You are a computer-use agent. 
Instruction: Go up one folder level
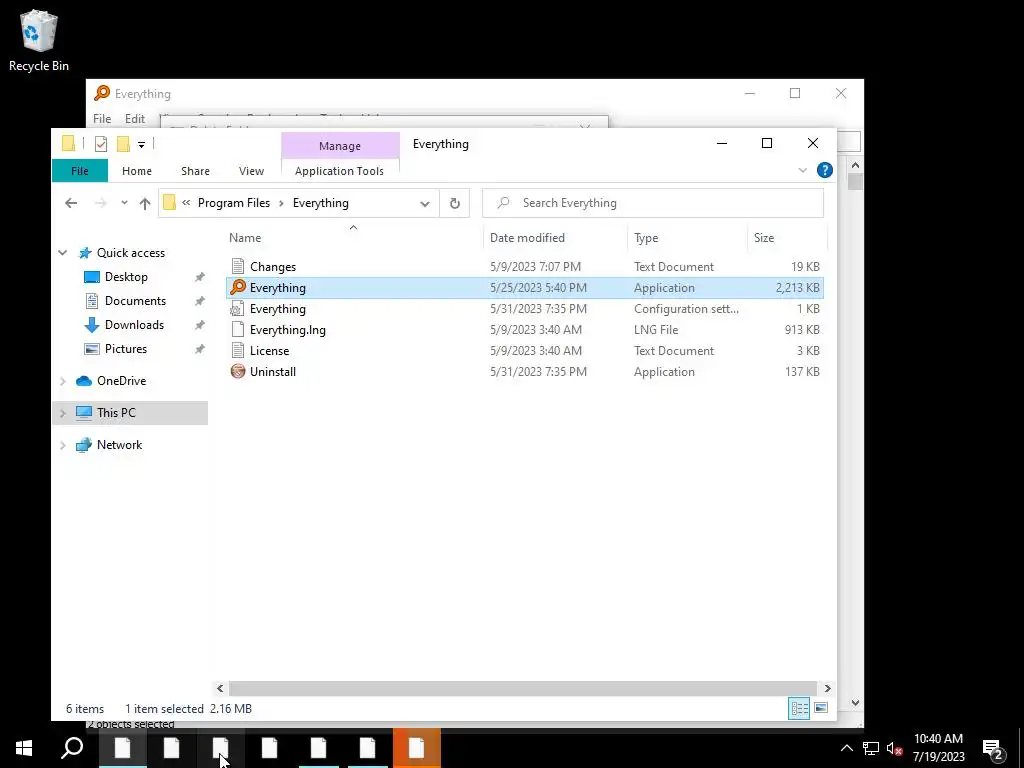click(145, 203)
